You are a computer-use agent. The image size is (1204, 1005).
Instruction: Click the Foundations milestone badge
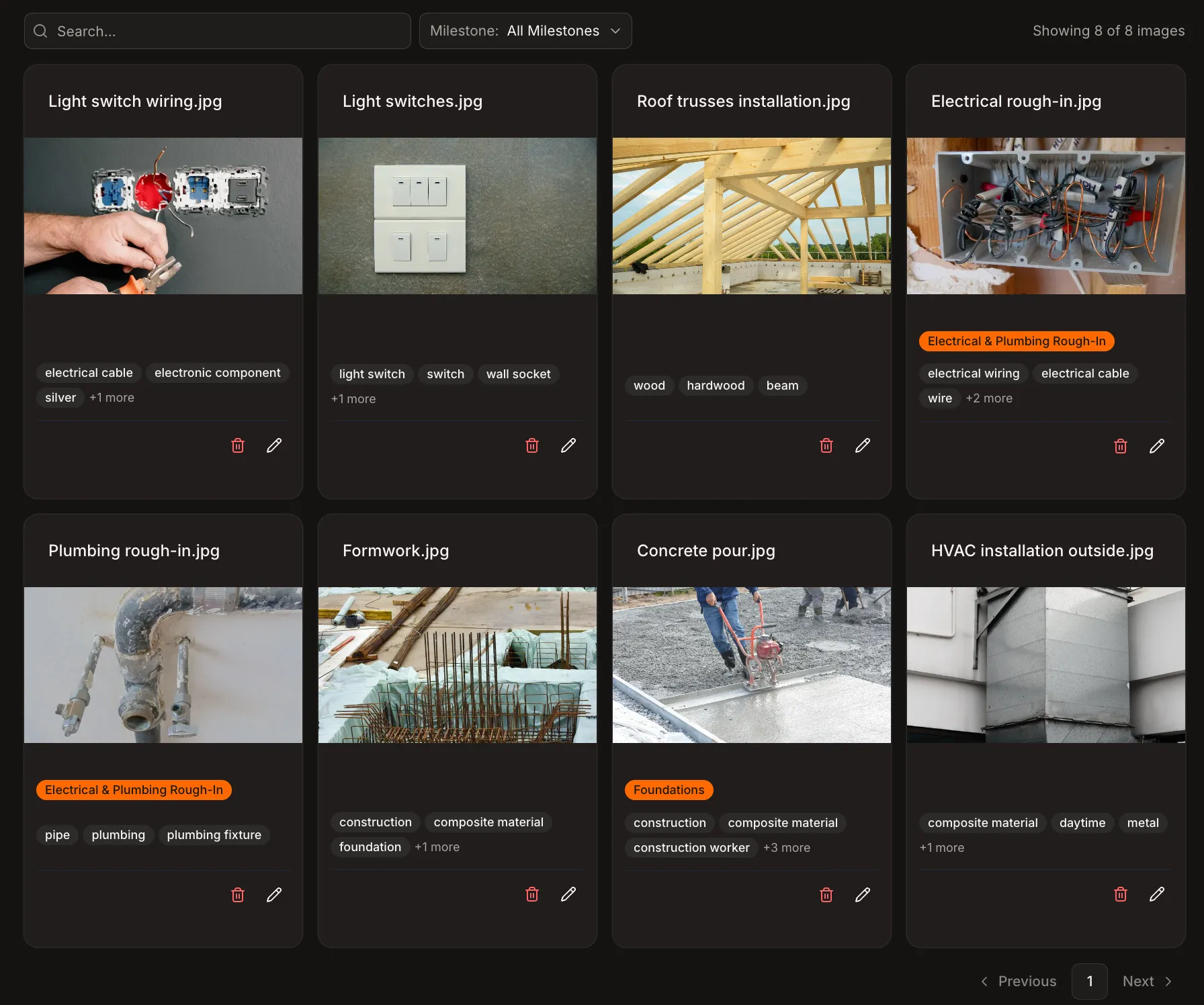tap(669, 790)
